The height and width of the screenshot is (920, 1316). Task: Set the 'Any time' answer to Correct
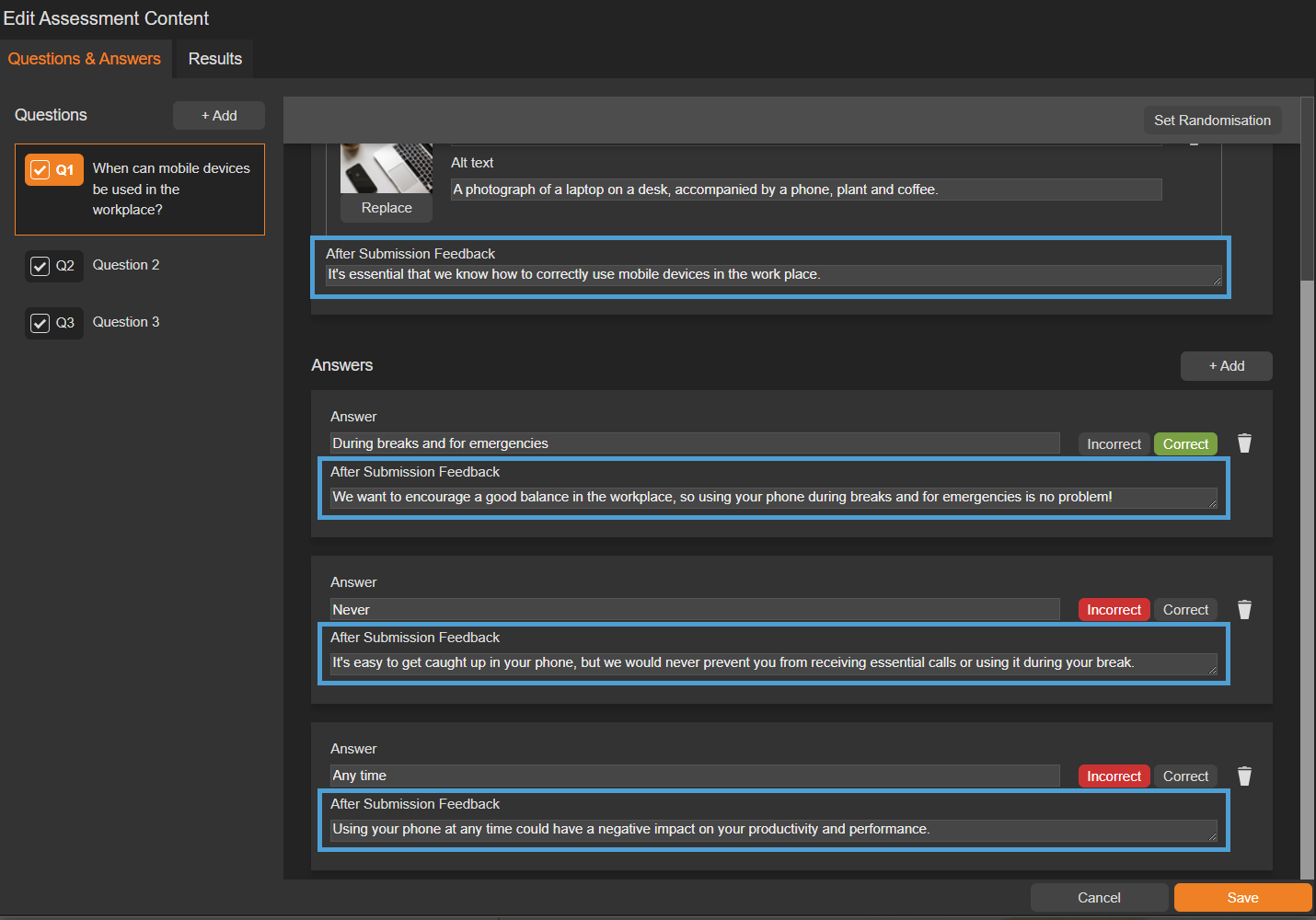click(x=1185, y=776)
